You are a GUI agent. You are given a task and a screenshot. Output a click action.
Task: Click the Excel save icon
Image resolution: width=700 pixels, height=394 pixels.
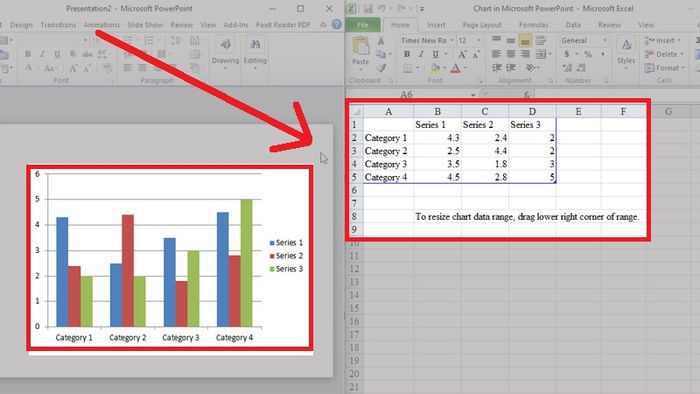(x=368, y=8)
